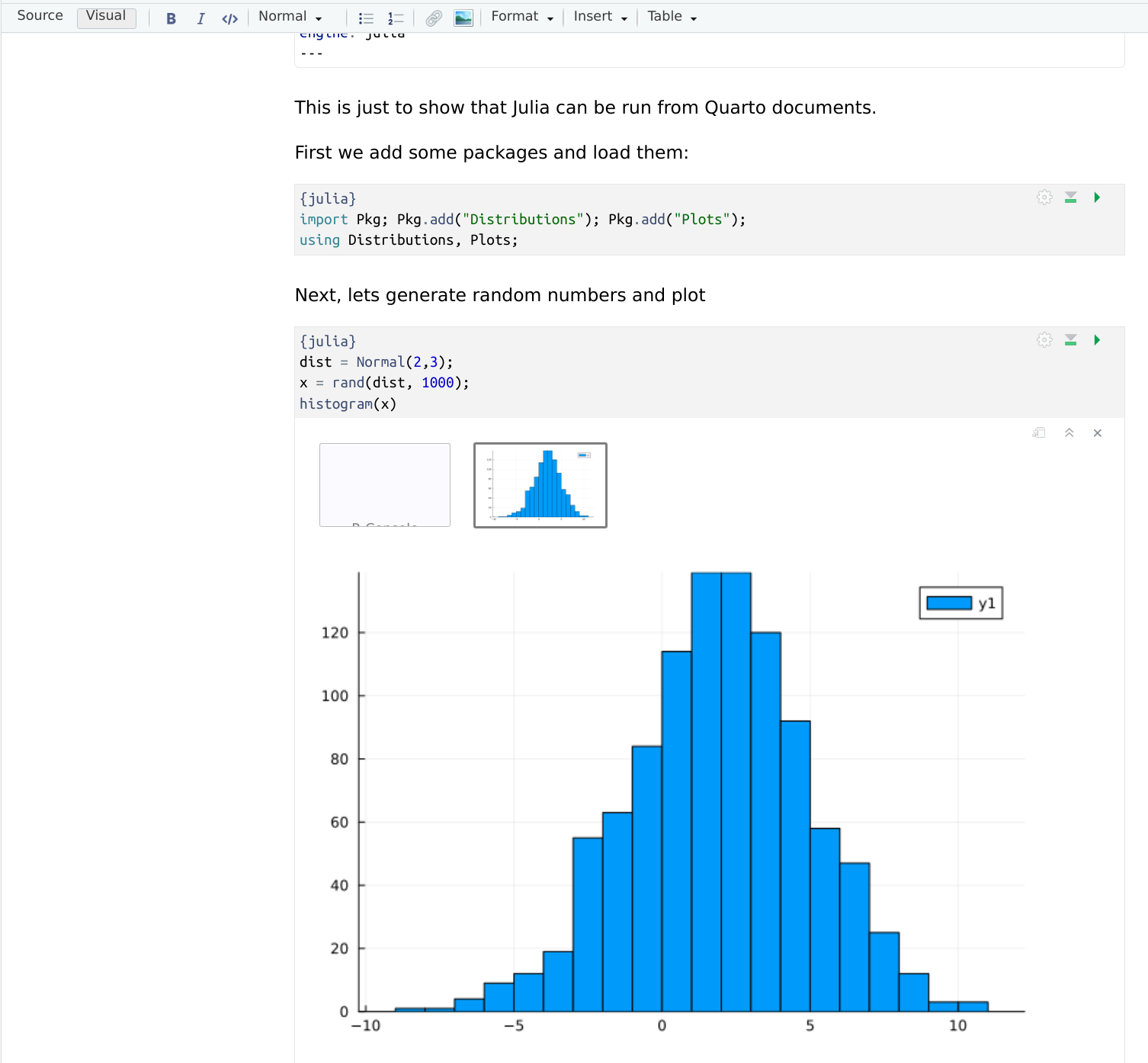Open the Table menu

672,17
